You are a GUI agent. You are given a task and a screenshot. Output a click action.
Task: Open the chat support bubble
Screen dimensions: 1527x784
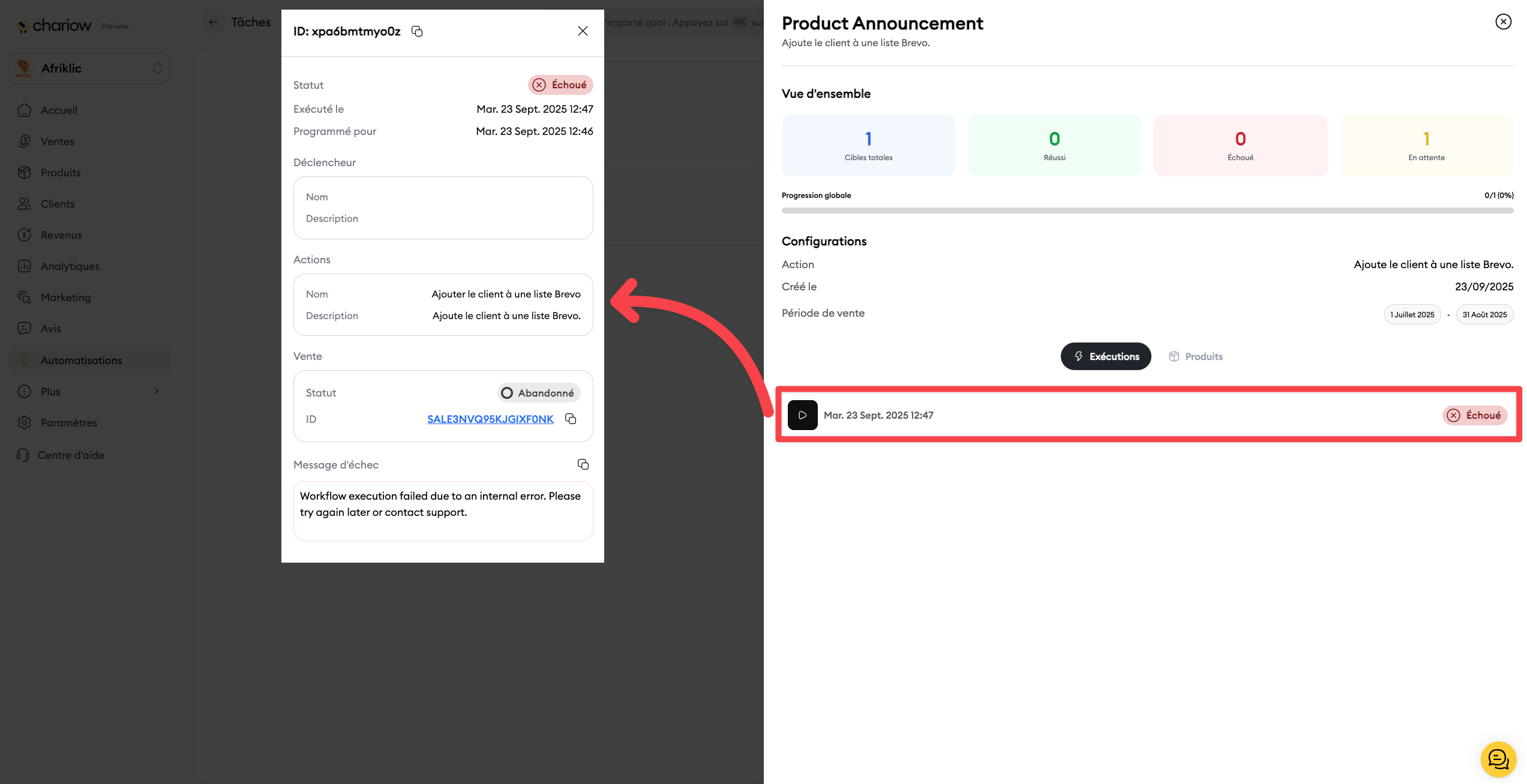coord(1498,759)
